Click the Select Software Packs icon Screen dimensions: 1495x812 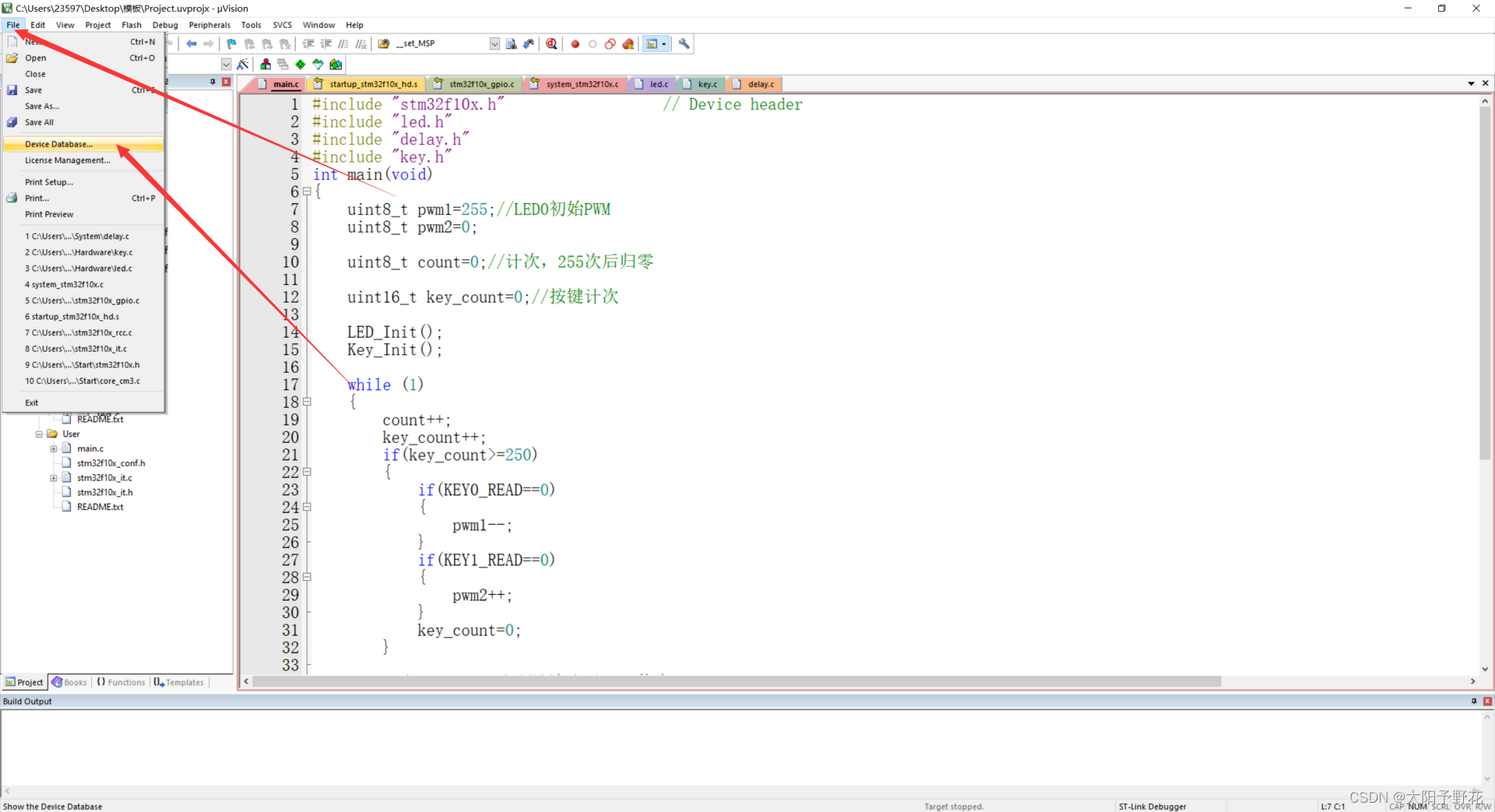[x=318, y=64]
